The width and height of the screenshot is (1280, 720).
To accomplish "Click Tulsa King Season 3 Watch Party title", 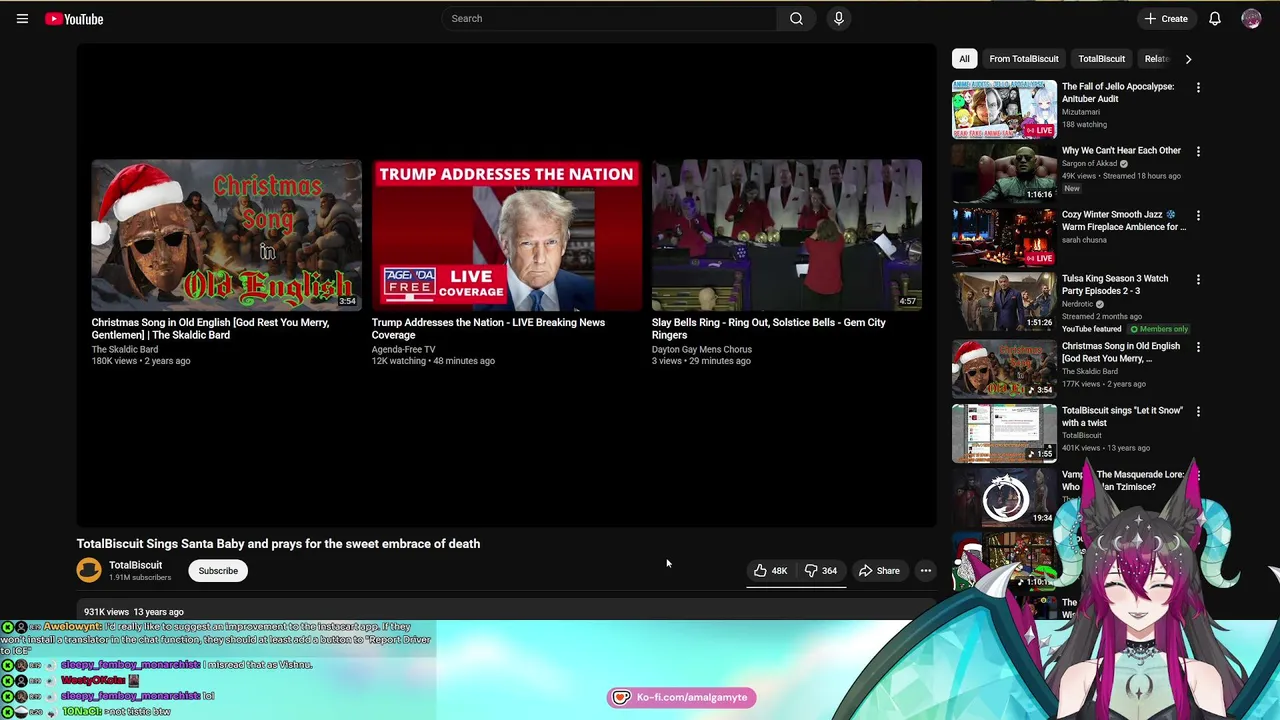I will tap(1115, 285).
